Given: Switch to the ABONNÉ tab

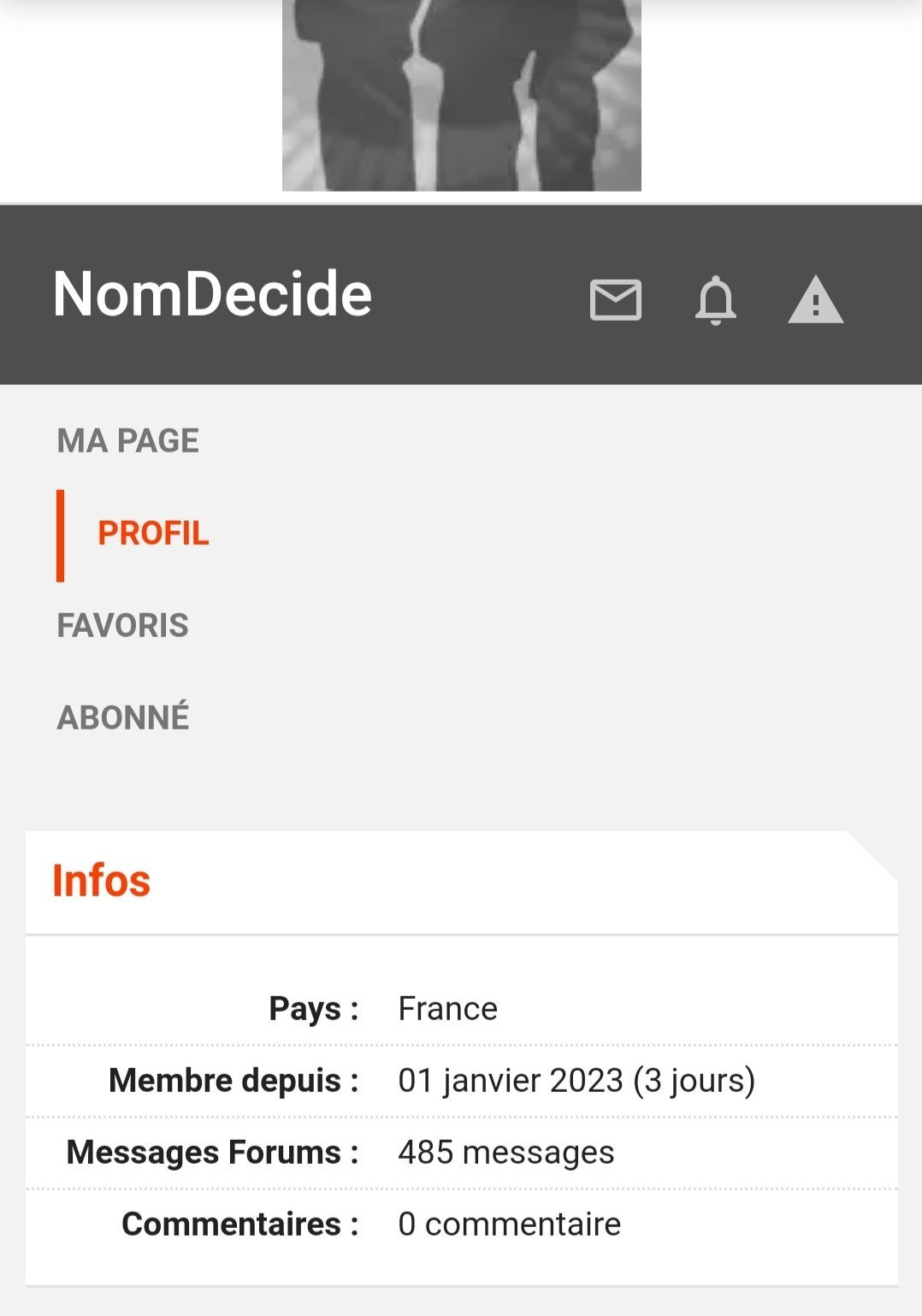Looking at the screenshot, I should coord(123,717).
